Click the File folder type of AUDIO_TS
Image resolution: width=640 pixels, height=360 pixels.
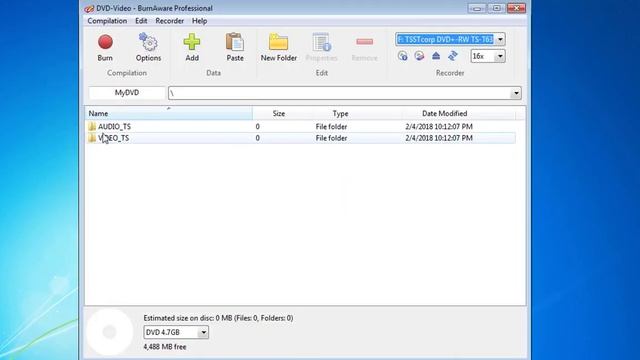[331, 127]
